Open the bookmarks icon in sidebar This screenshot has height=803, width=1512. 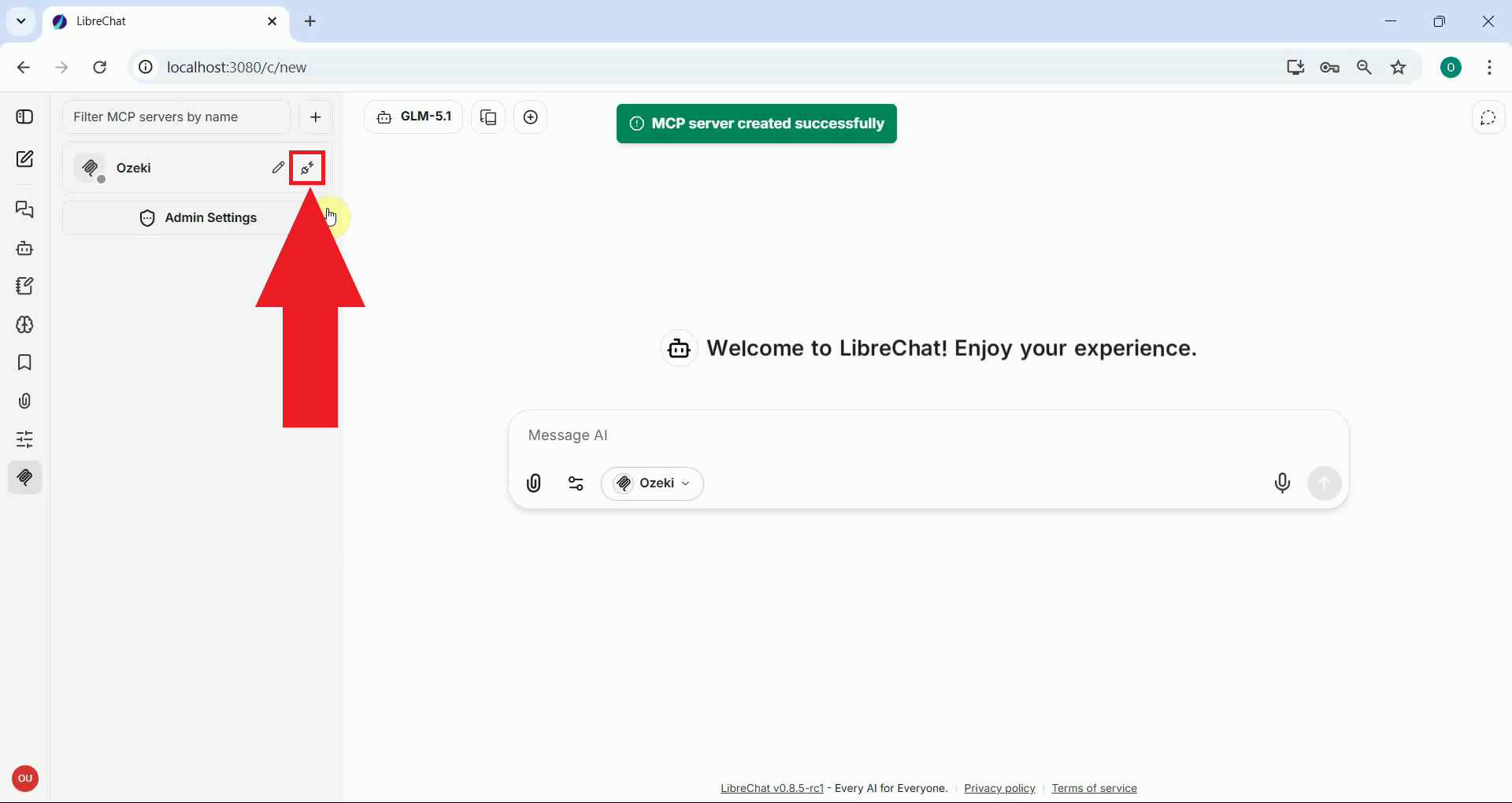click(x=24, y=362)
